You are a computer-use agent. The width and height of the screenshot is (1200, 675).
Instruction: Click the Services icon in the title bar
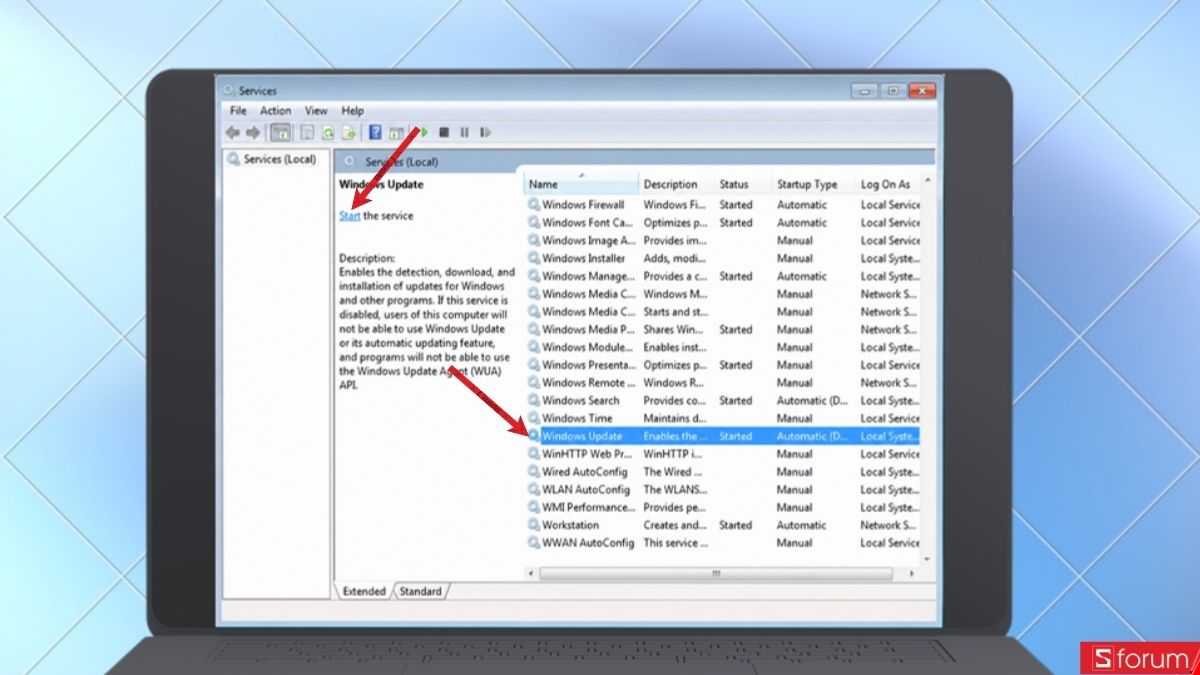point(230,90)
